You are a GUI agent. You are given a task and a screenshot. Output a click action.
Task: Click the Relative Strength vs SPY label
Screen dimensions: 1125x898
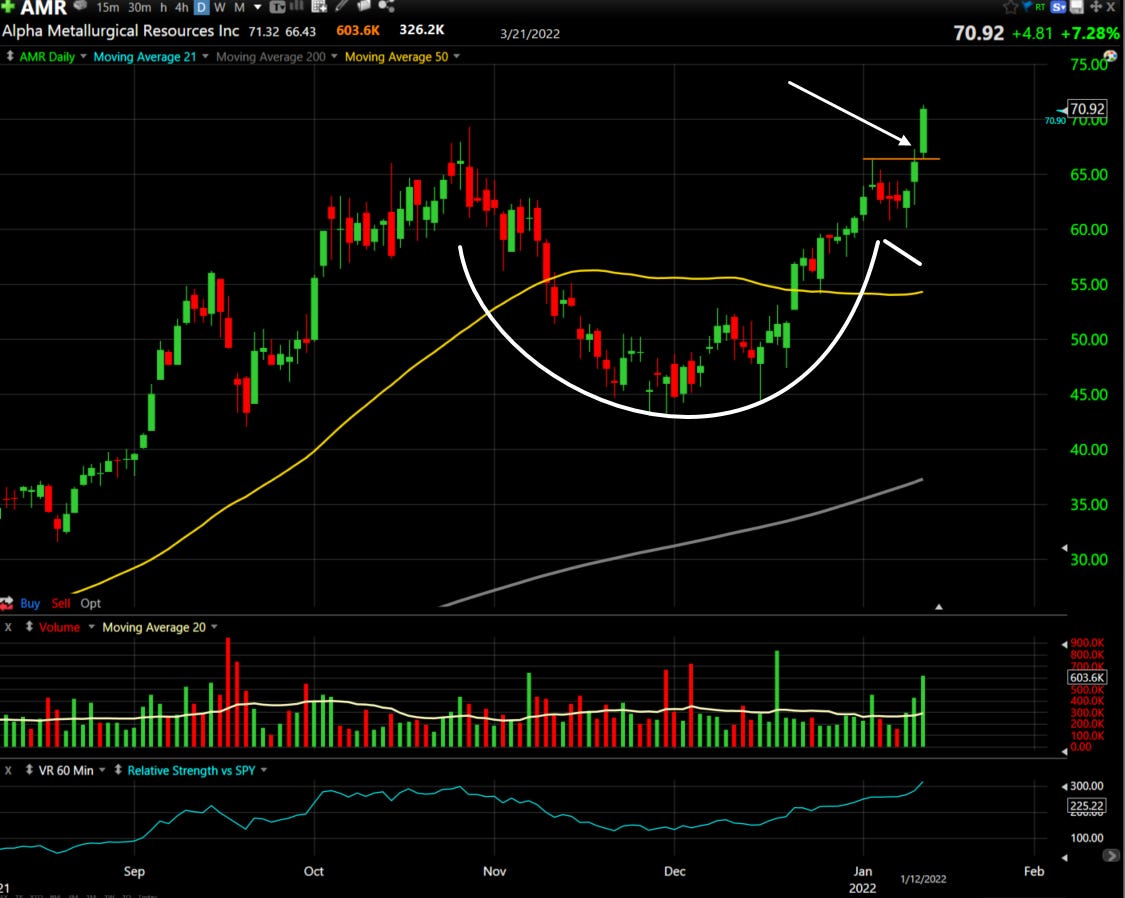[192, 770]
